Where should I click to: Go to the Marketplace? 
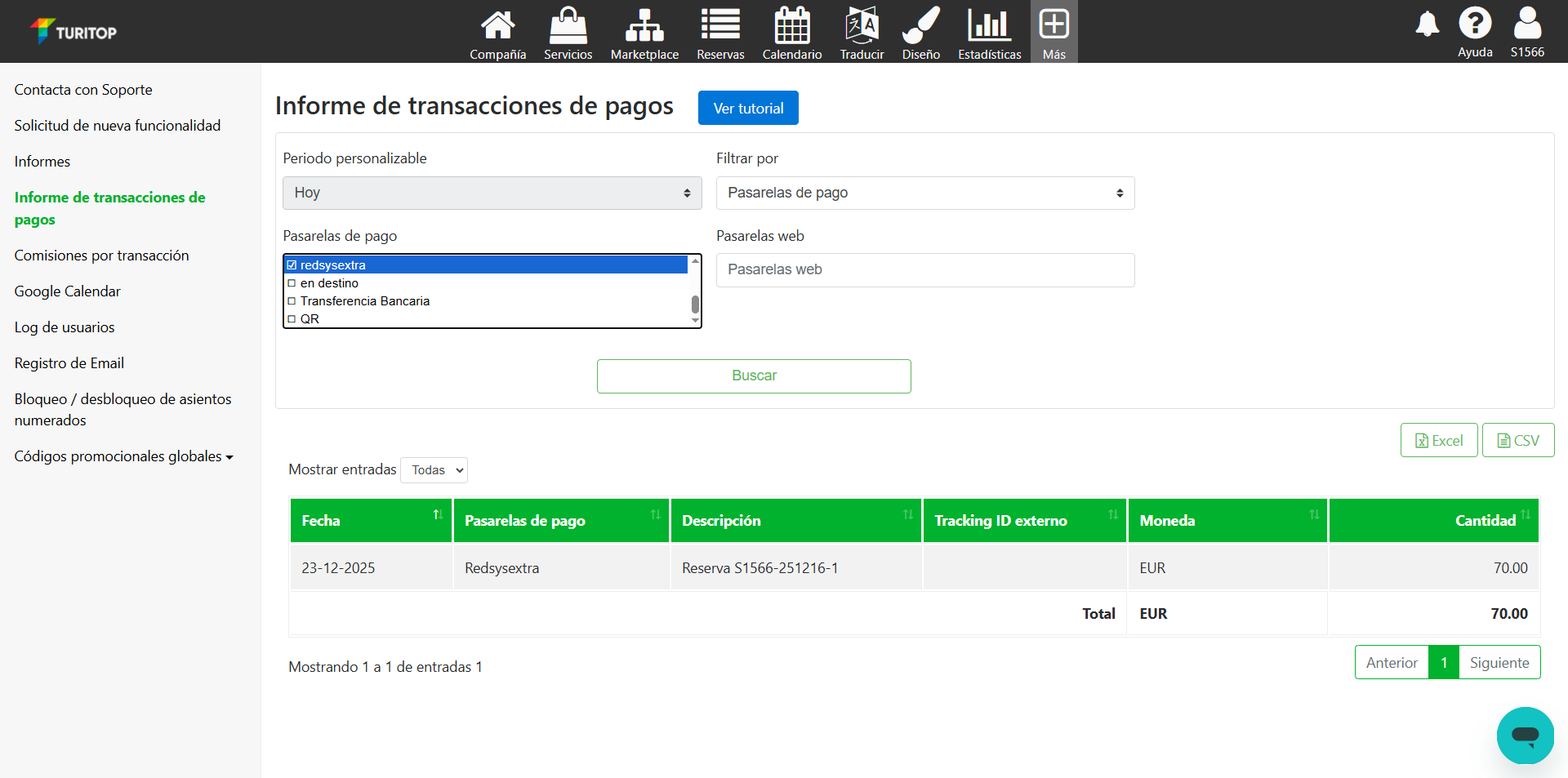[644, 31]
